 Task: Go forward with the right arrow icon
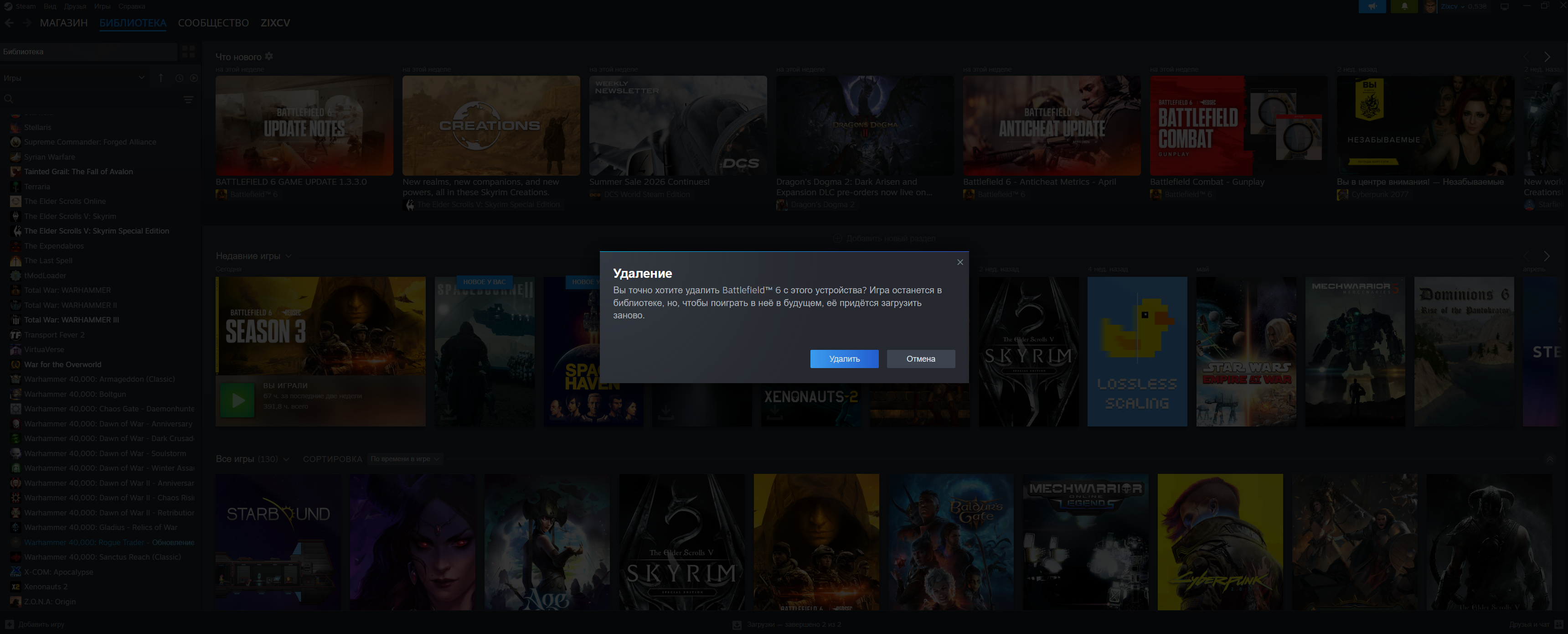27,22
